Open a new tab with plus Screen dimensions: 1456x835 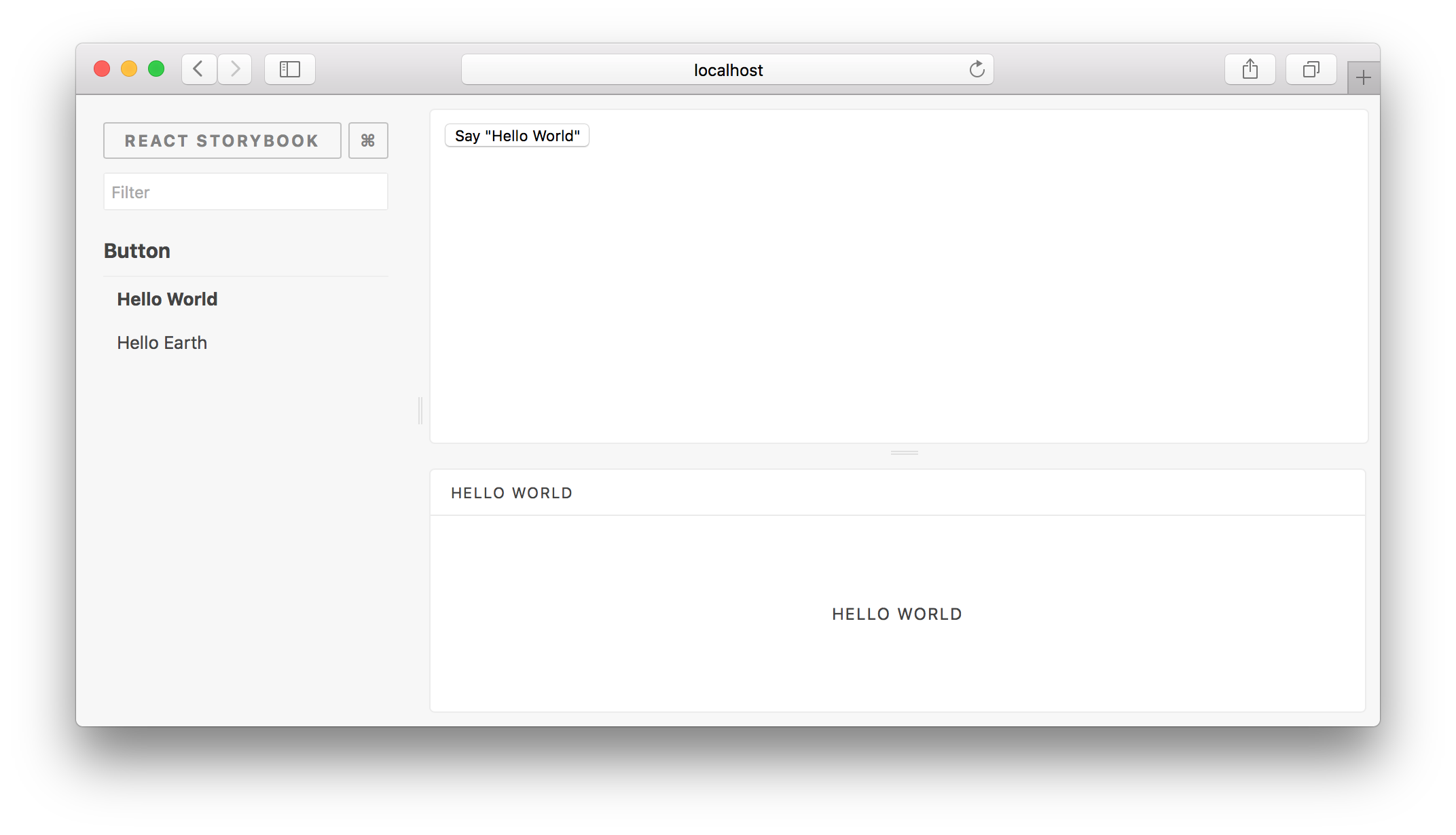coord(1363,78)
